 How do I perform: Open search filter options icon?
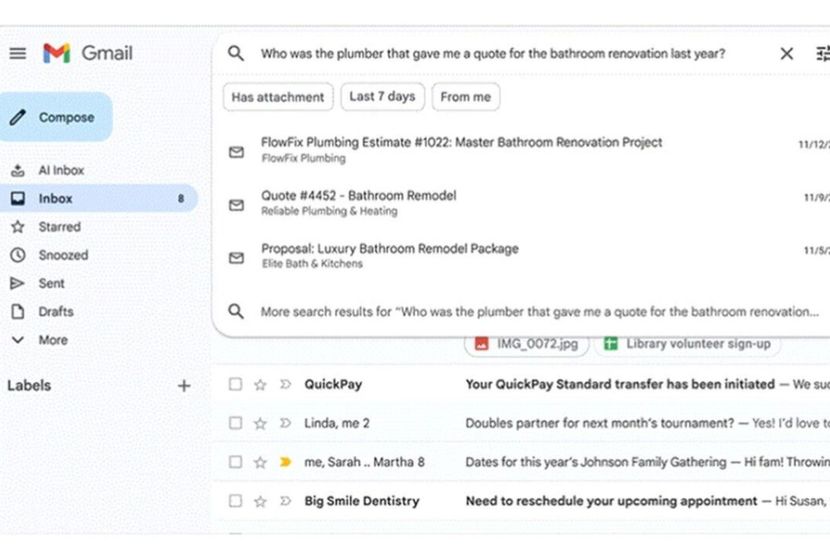coord(822,54)
